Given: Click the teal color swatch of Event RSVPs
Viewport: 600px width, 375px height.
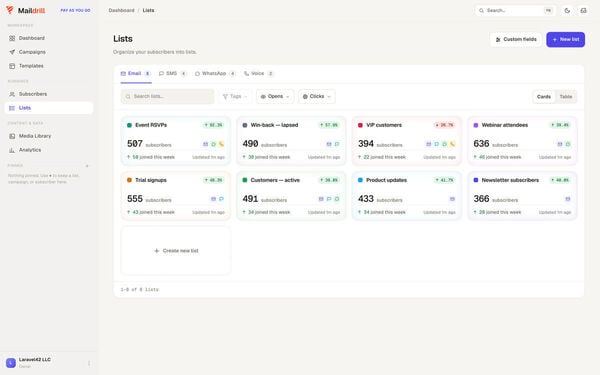Looking at the screenshot, I should pos(129,125).
